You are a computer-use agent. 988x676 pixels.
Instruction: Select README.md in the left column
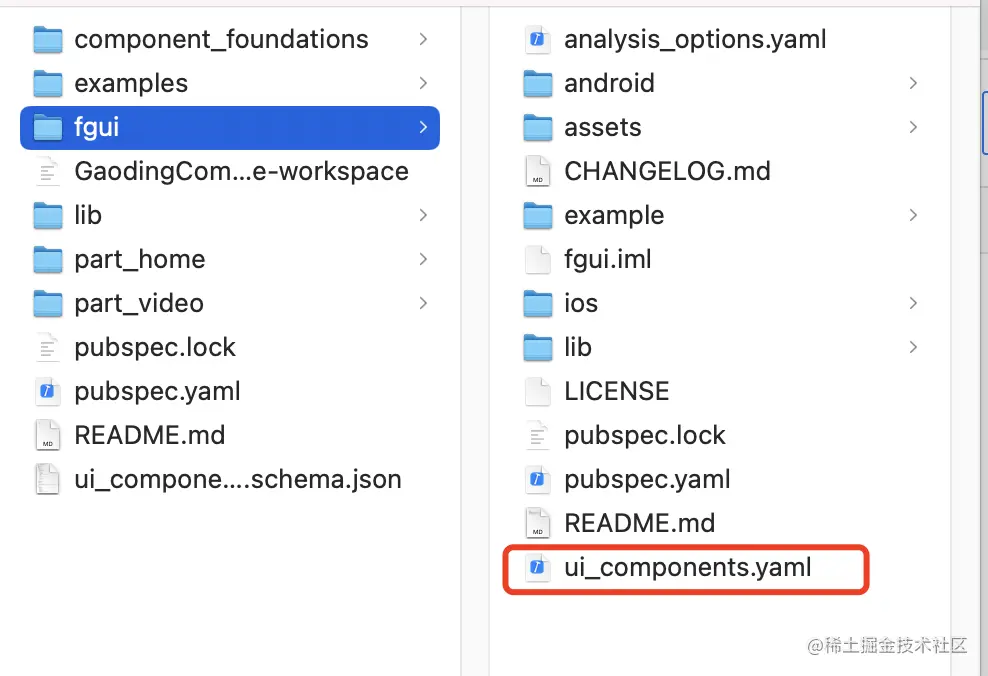pyautogui.click(x=149, y=436)
